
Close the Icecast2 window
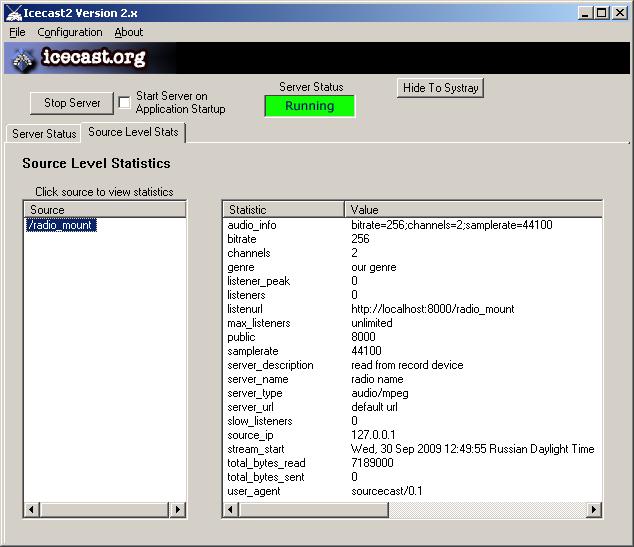coord(620,13)
